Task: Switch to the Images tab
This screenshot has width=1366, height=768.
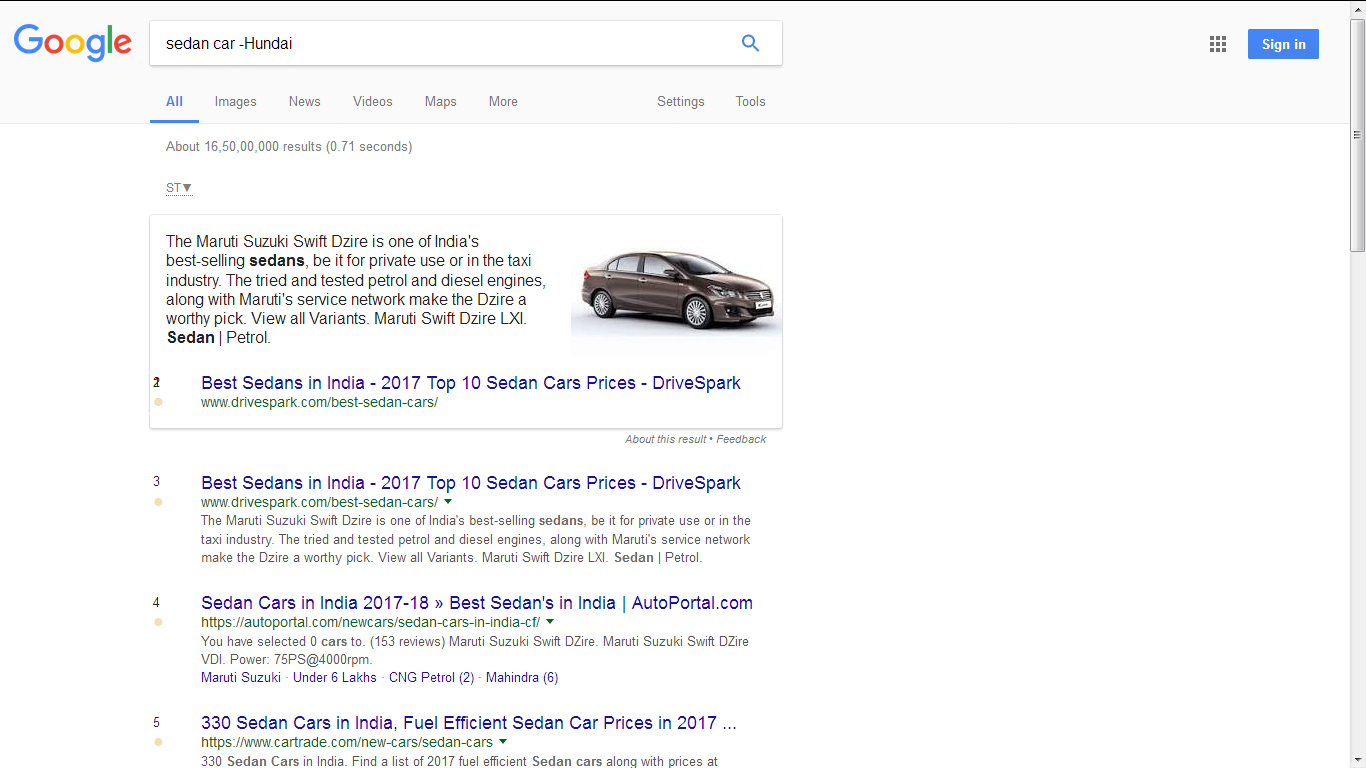Action: 235,101
